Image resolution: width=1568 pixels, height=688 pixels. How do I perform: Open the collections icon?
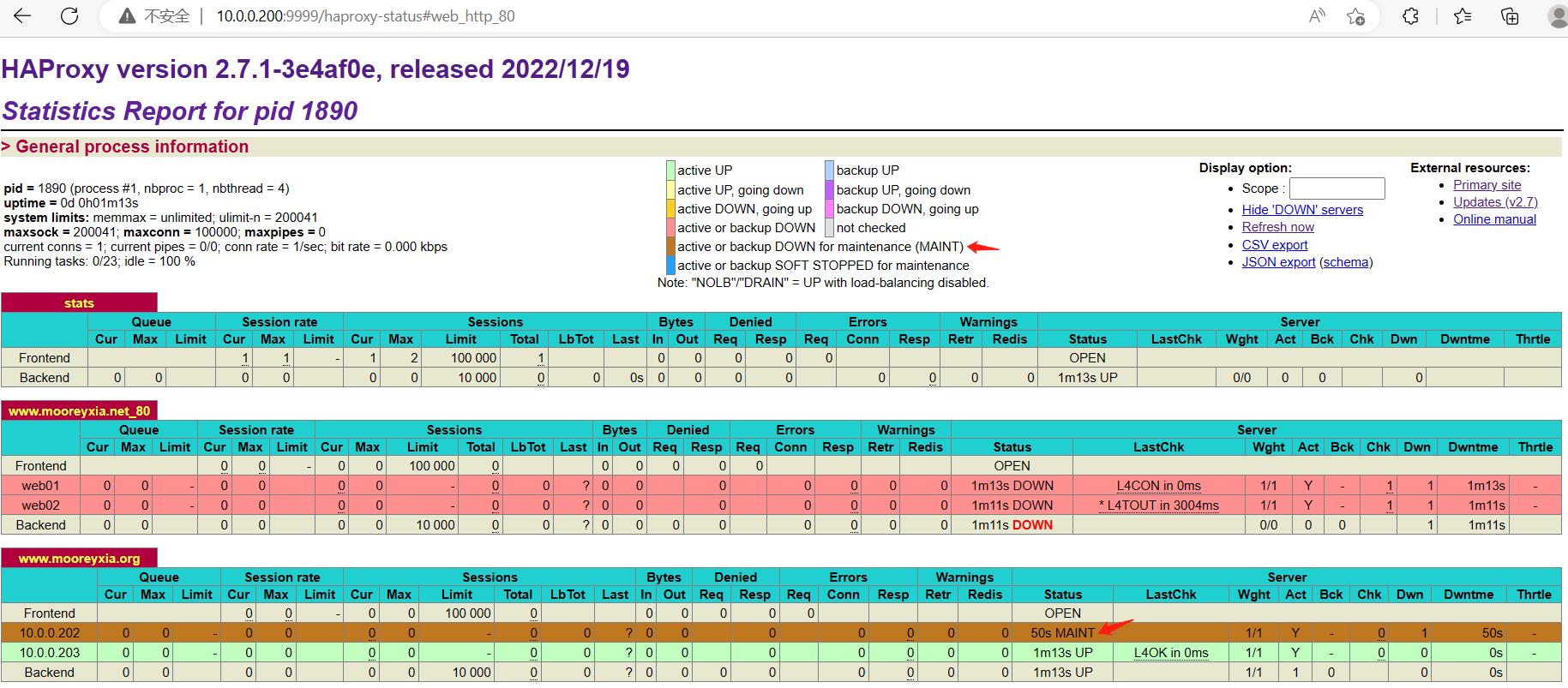tap(1510, 16)
